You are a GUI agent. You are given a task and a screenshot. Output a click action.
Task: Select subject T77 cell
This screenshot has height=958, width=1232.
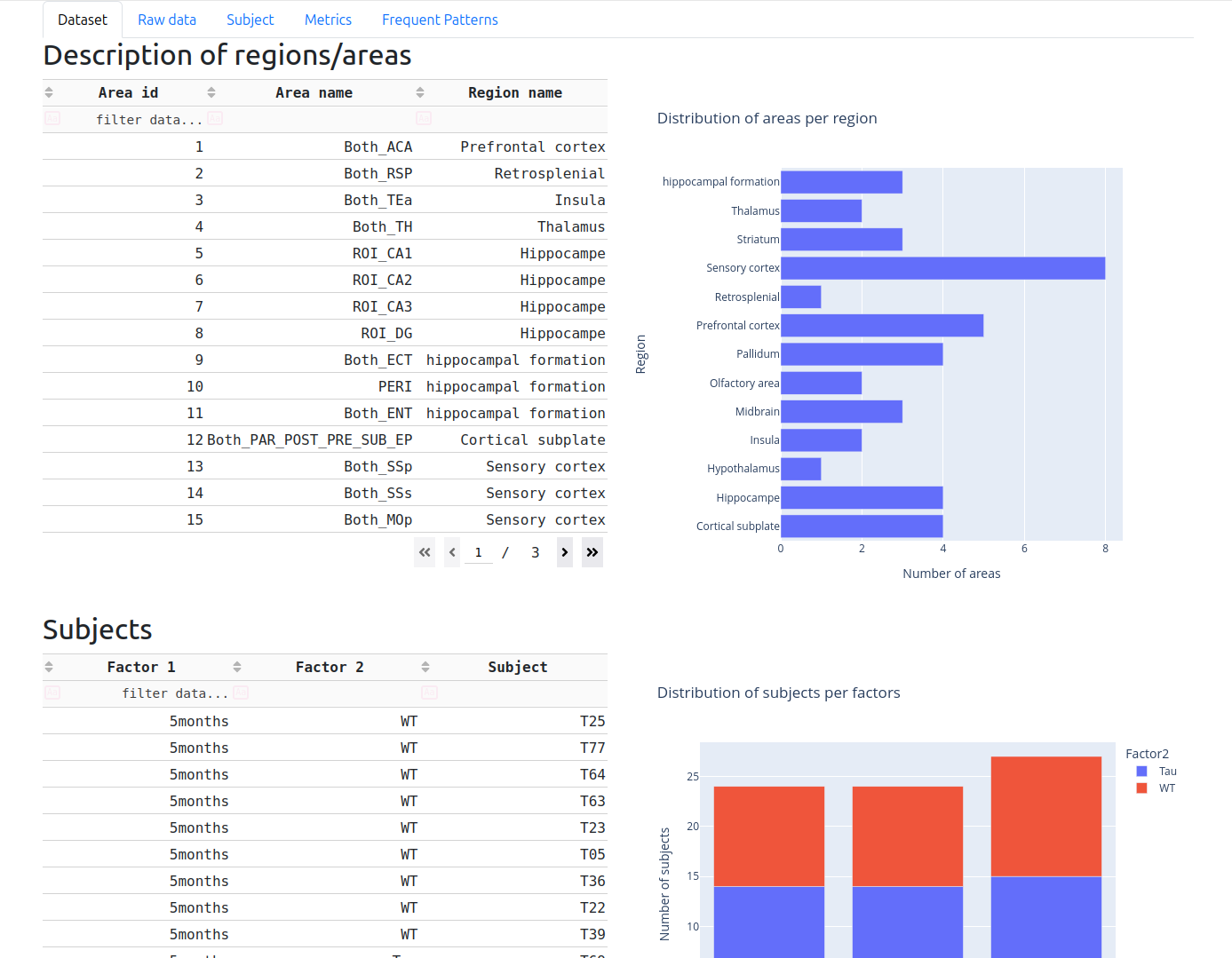coord(513,748)
